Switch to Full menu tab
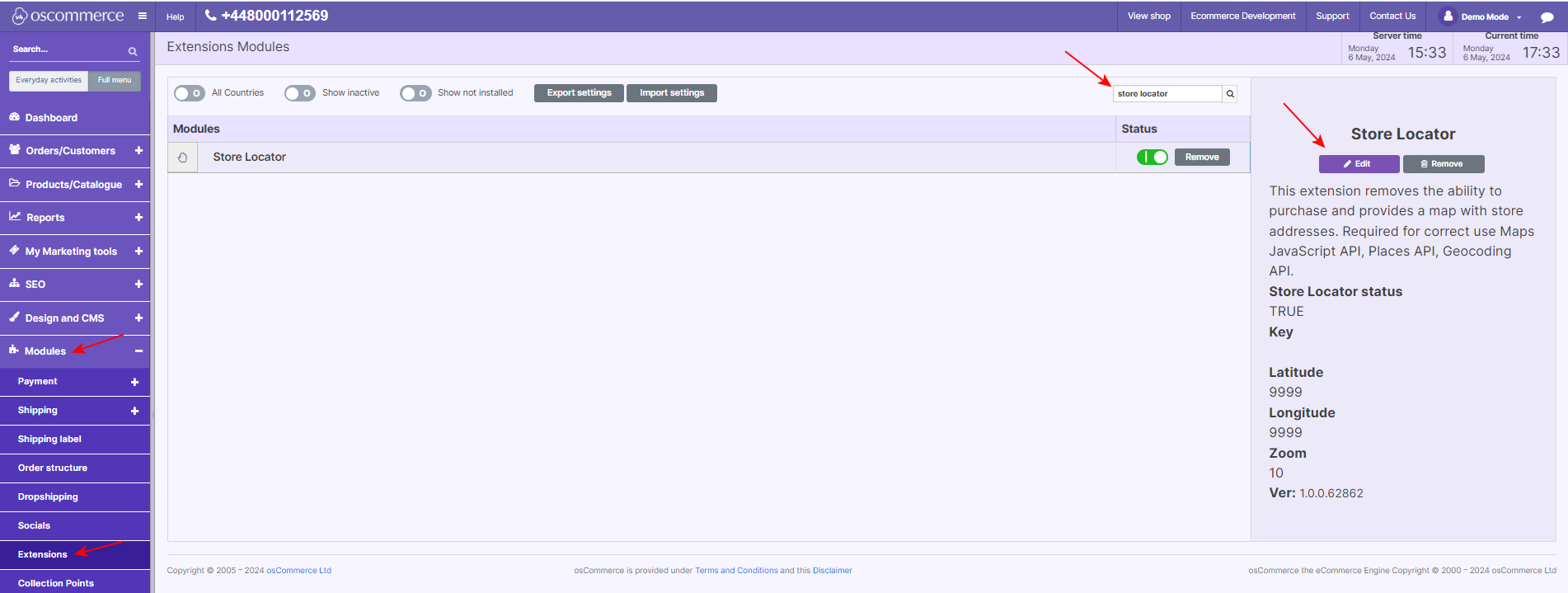Image resolution: width=1568 pixels, height=593 pixels. 115,80
